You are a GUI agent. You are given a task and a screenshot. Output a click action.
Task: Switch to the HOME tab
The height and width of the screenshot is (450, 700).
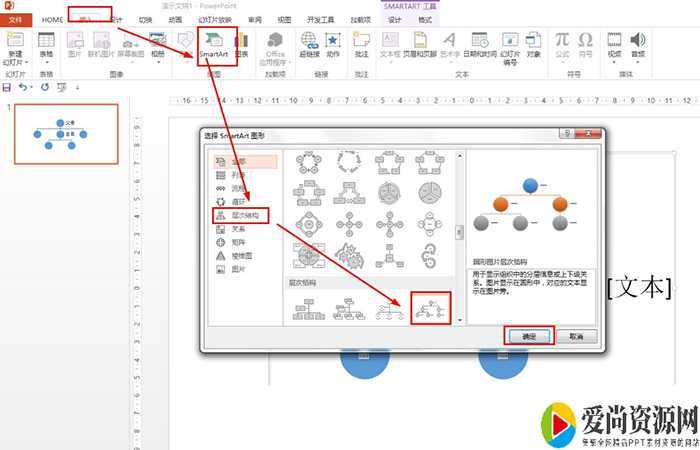53,20
